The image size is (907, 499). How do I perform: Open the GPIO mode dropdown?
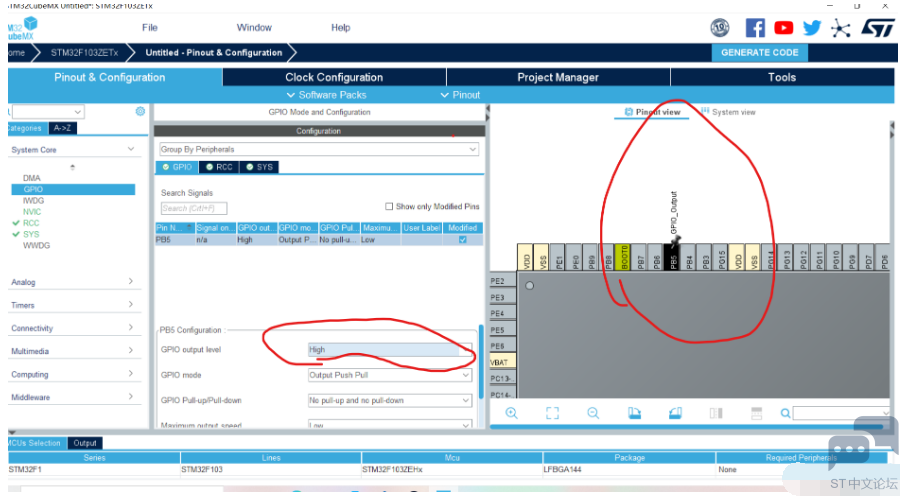coord(390,375)
